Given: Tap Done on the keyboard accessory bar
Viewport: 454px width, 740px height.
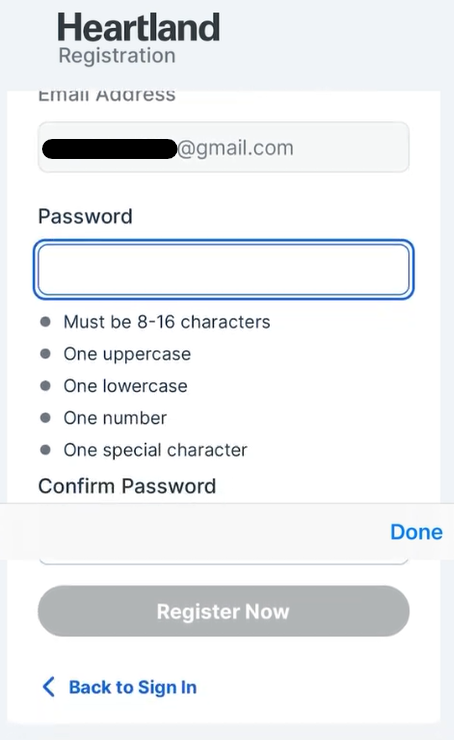Looking at the screenshot, I should tap(416, 532).
